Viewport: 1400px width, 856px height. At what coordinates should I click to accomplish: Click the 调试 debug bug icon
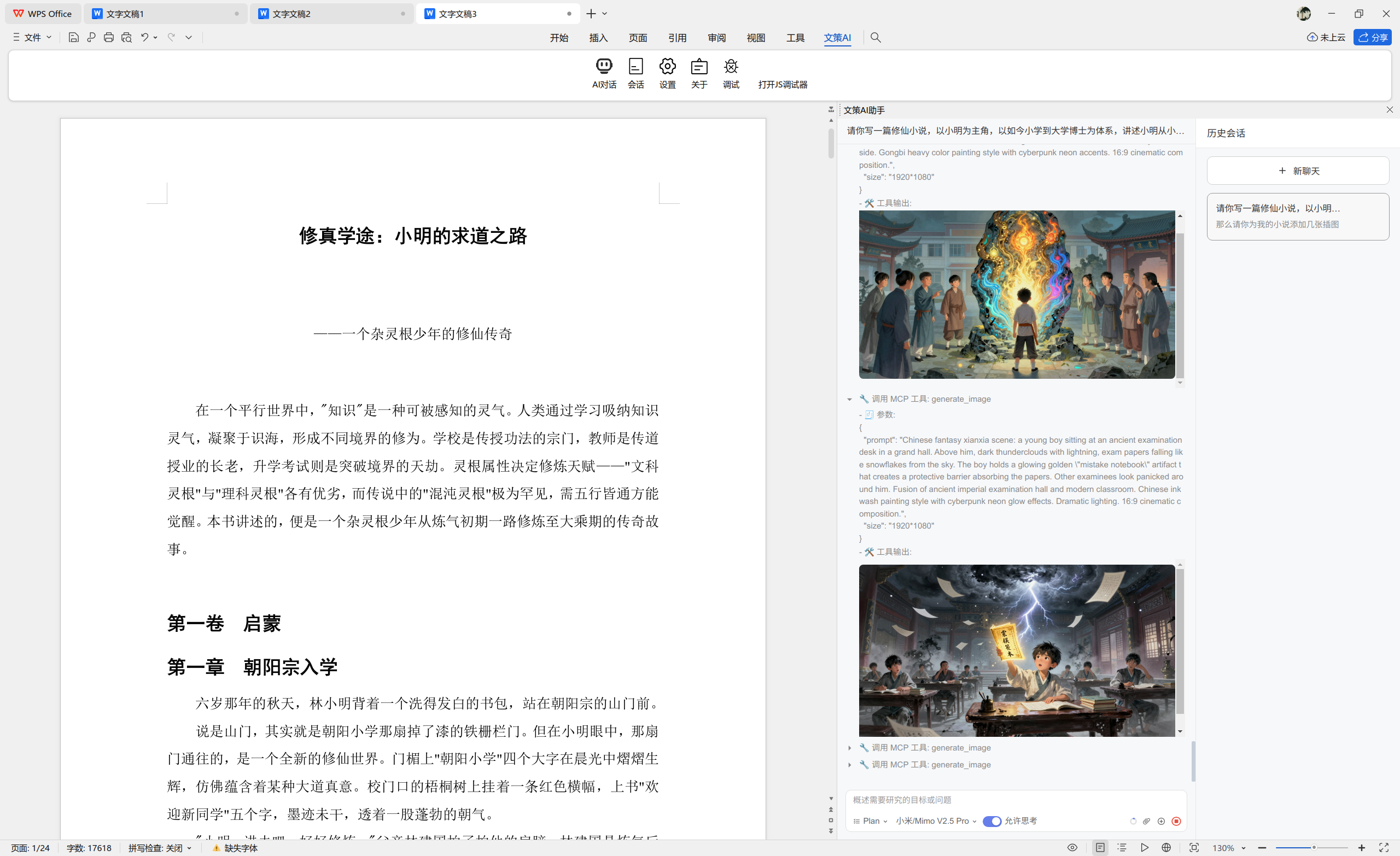(731, 74)
